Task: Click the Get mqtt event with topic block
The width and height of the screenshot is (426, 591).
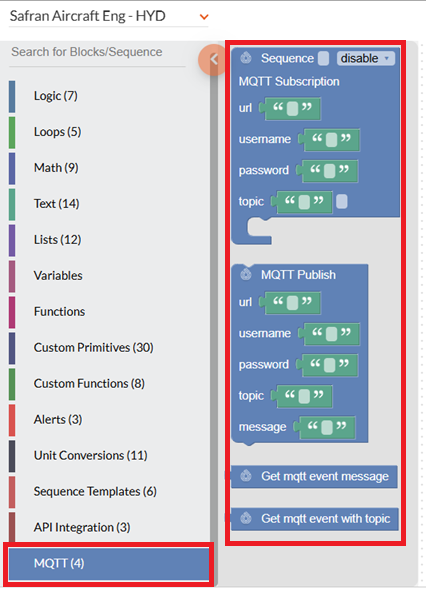Action: coord(314,519)
